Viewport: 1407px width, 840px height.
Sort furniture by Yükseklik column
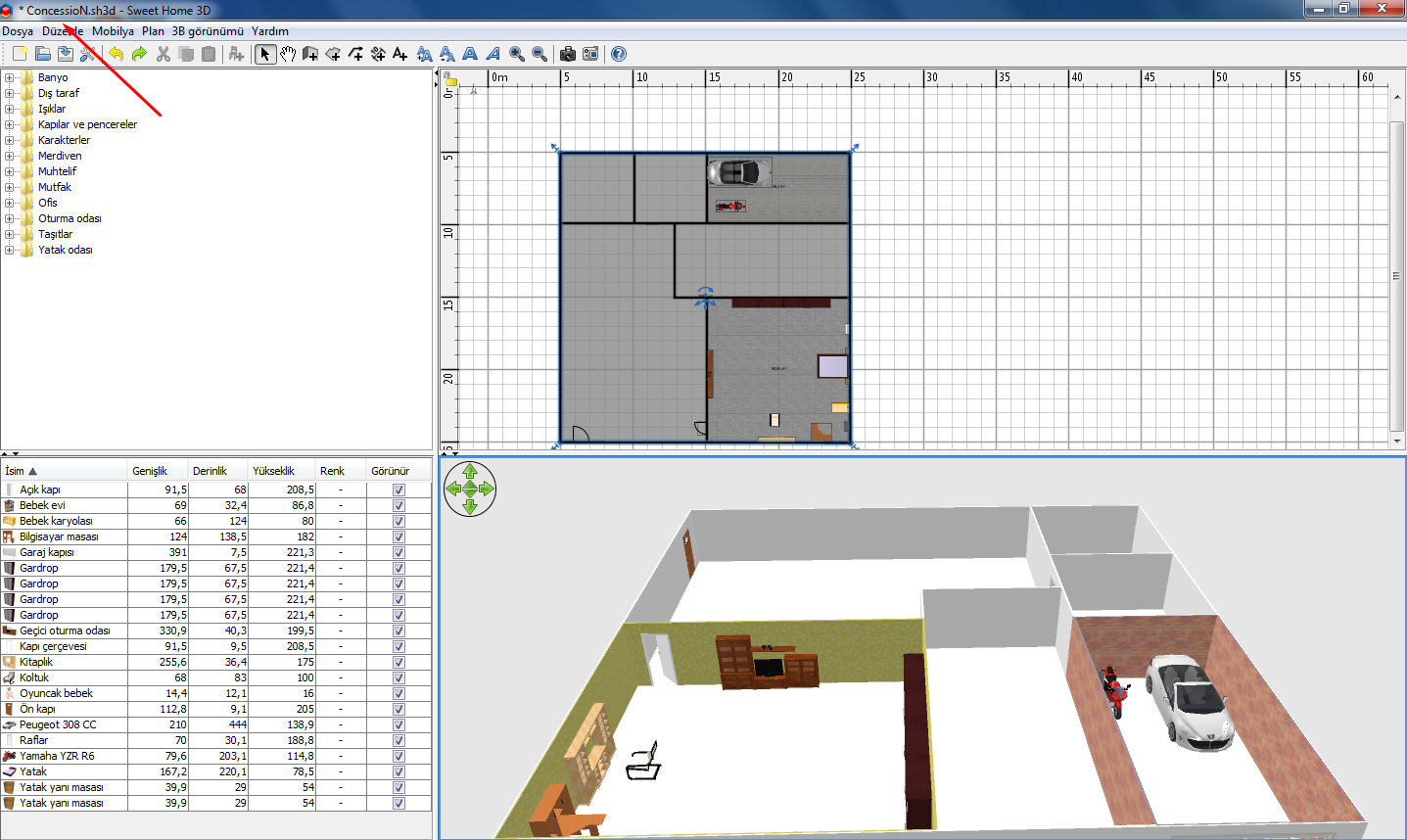click(x=282, y=471)
